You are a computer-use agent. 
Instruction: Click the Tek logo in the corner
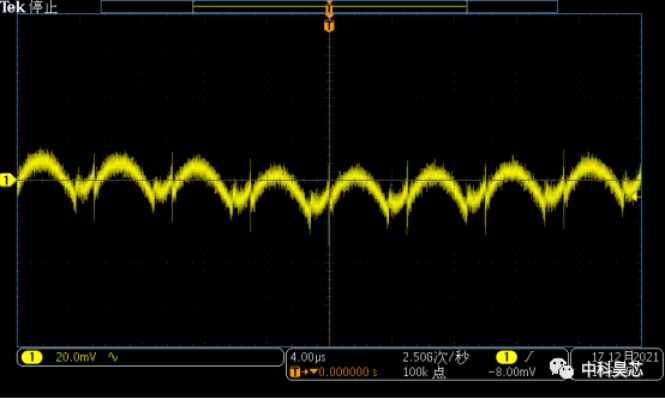(13, 7)
